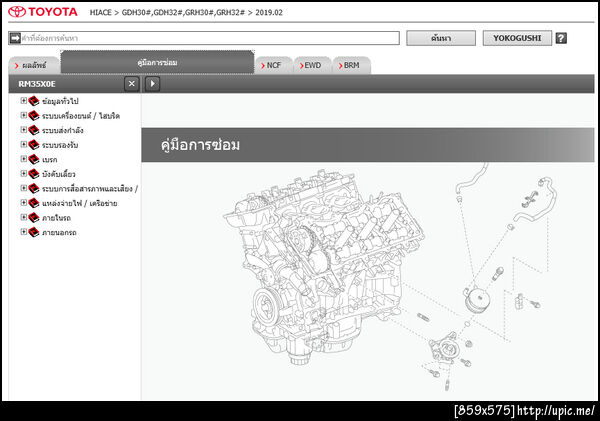Image resolution: width=600 pixels, height=421 pixels.
Task: Select บังคับเลี้ยว label in the tree
Action: pos(59,174)
